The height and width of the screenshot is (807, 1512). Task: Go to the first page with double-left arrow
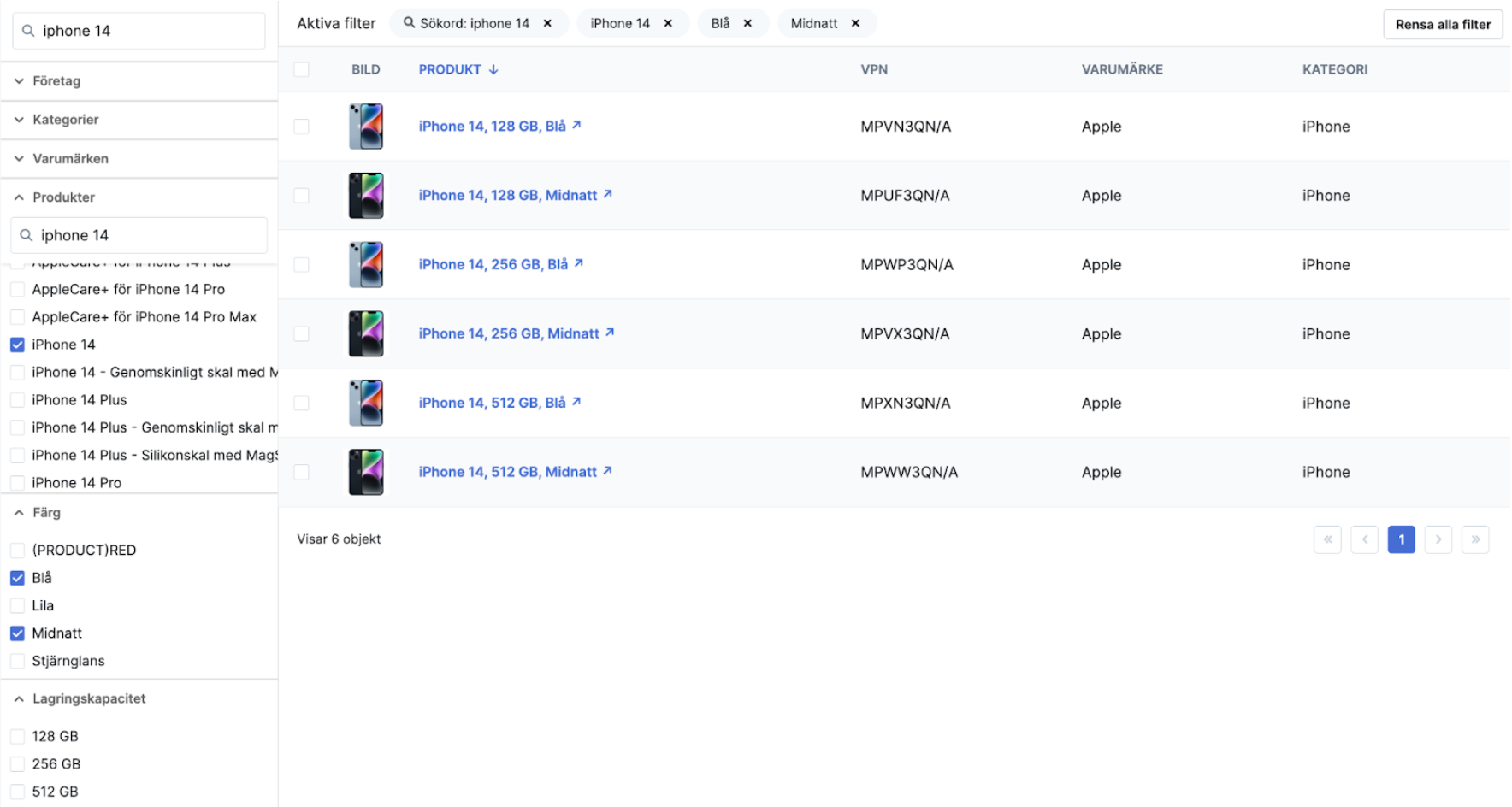pyautogui.click(x=1327, y=539)
